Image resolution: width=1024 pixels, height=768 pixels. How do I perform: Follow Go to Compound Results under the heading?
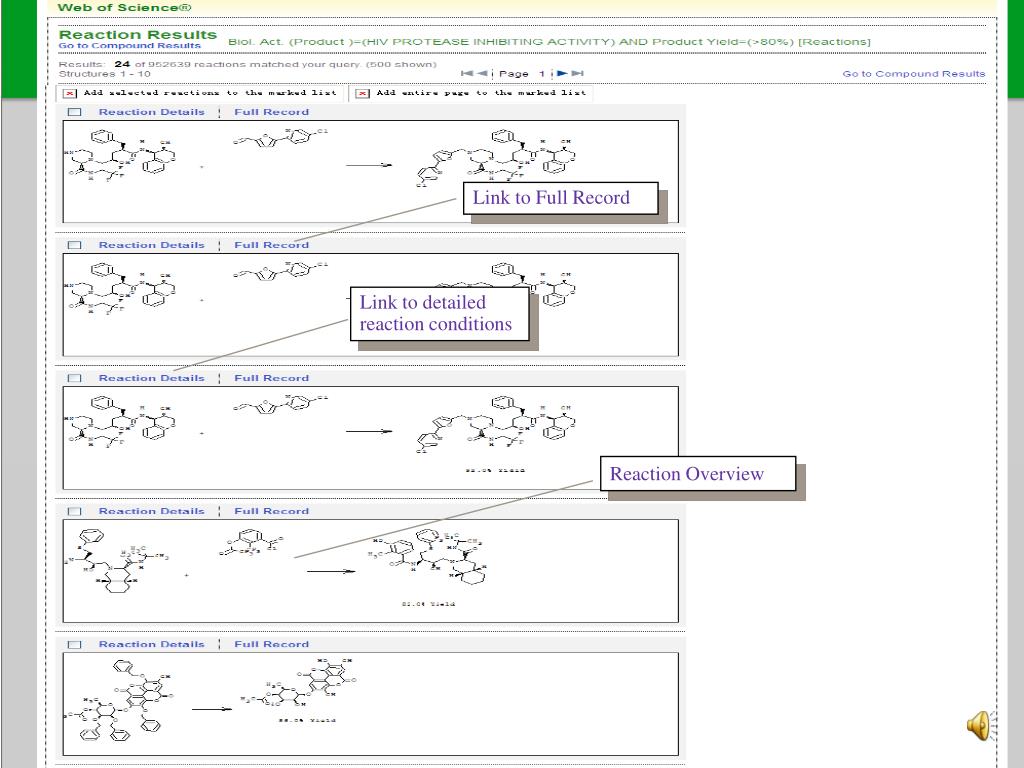[129, 46]
